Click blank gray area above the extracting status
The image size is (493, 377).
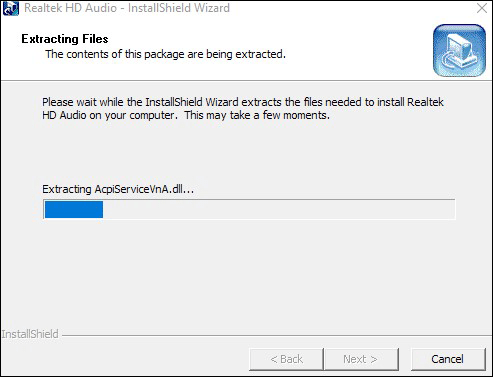tap(247, 152)
